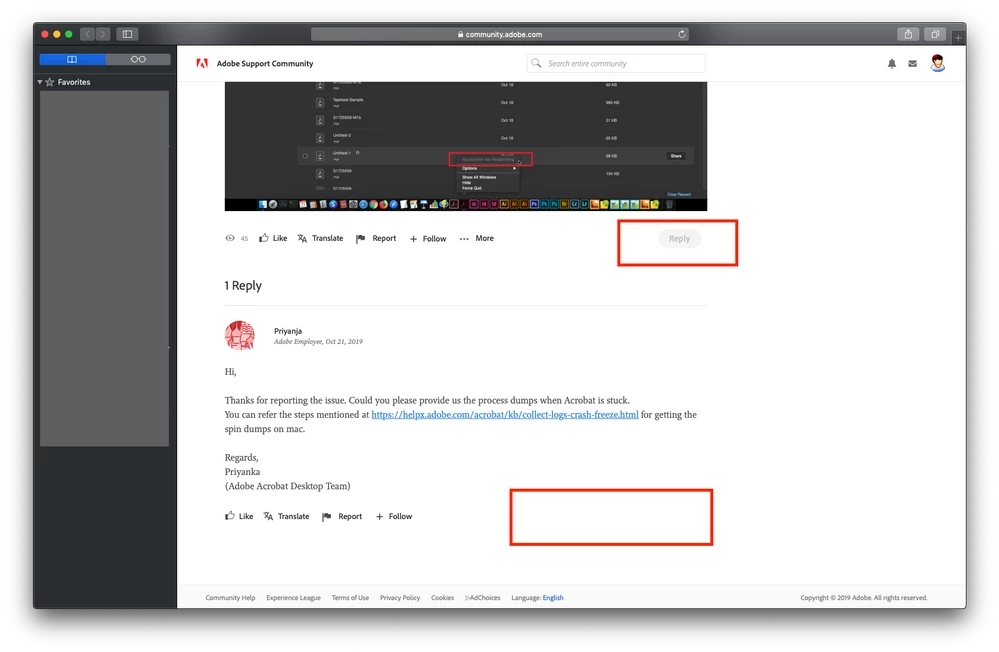The width and height of the screenshot is (999, 652).
Task: Open notifications bell icon
Action: (891, 63)
